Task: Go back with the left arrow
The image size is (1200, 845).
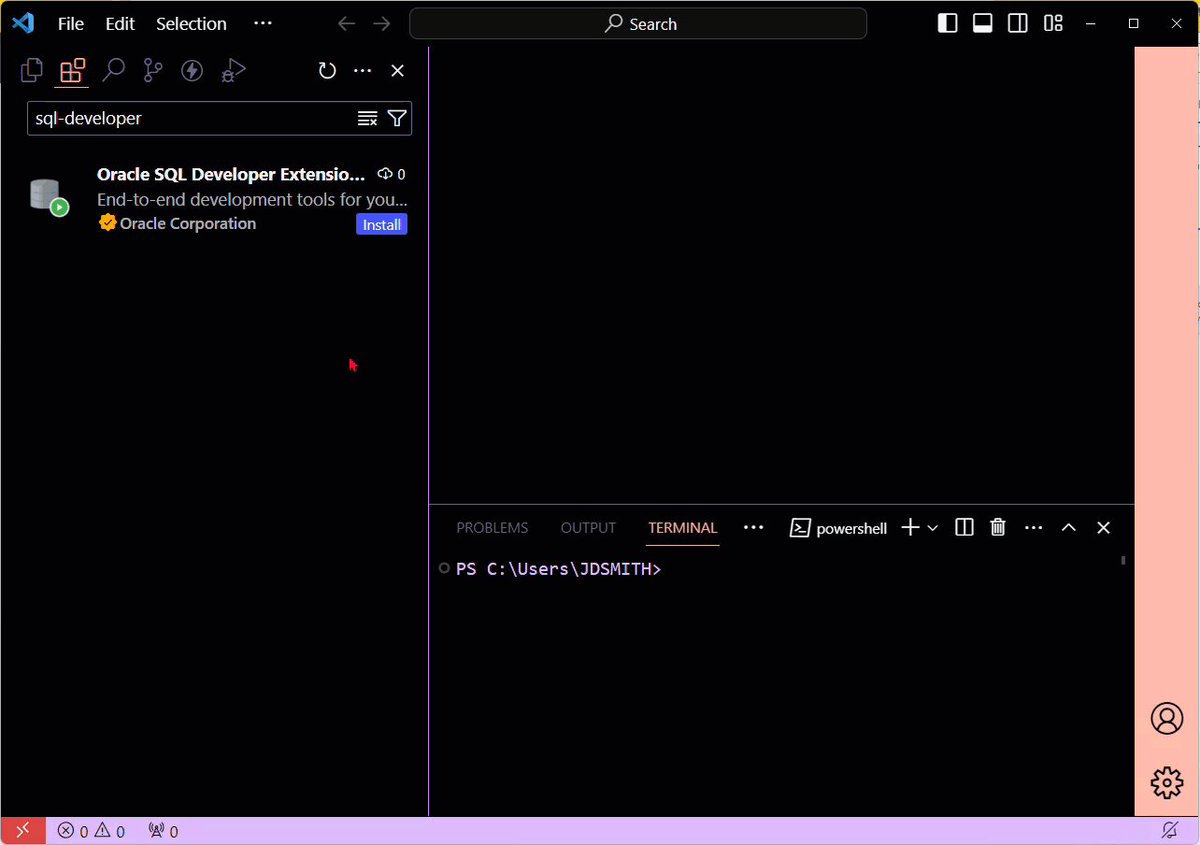Action: click(346, 24)
